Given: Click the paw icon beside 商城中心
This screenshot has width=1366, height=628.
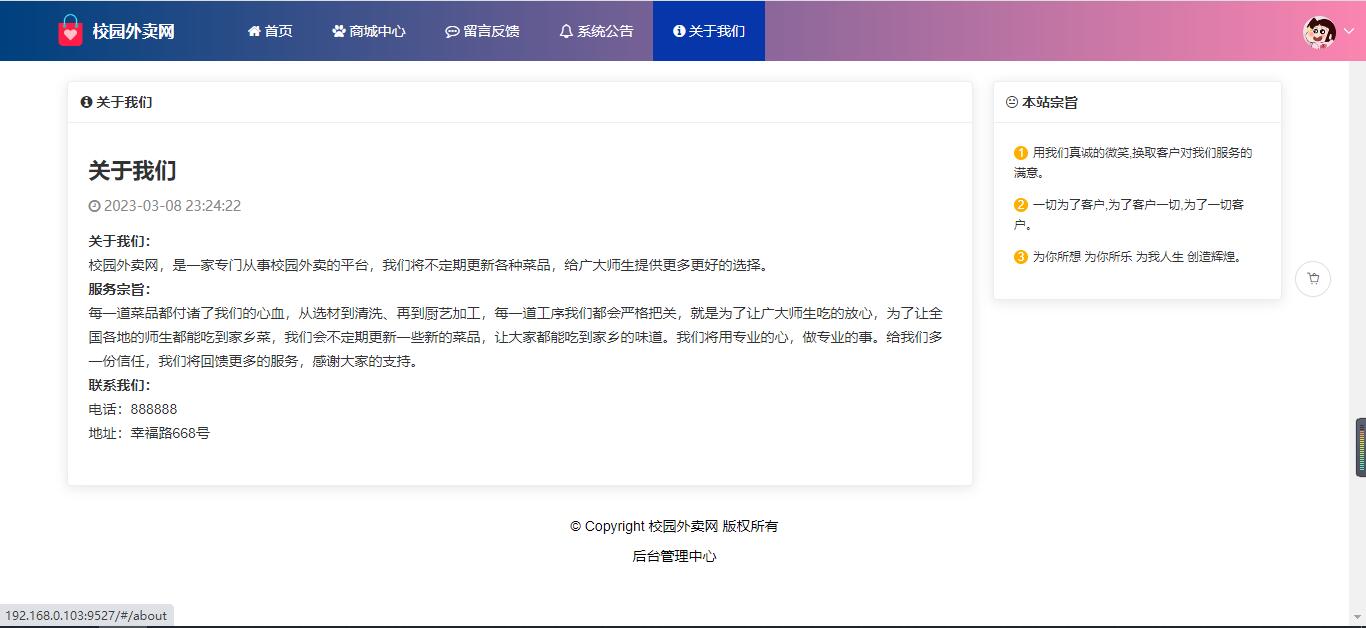Looking at the screenshot, I should click(339, 31).
